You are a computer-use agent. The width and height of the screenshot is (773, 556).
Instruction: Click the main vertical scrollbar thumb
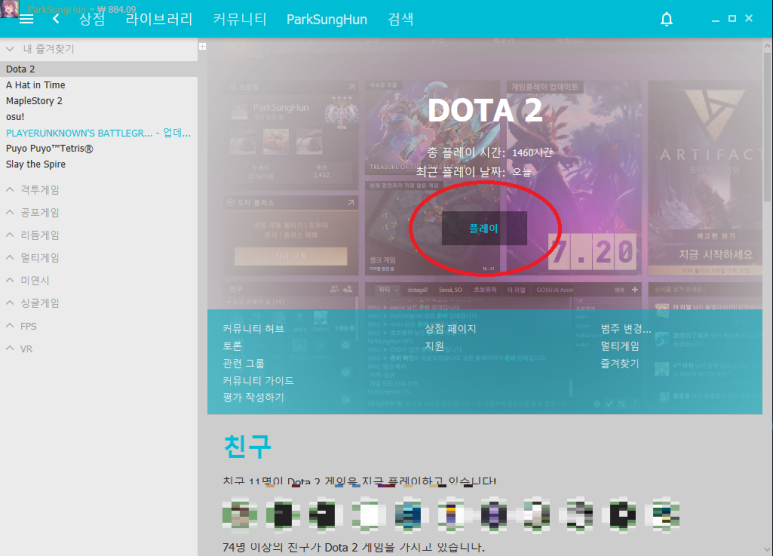[x=768, y=126]
